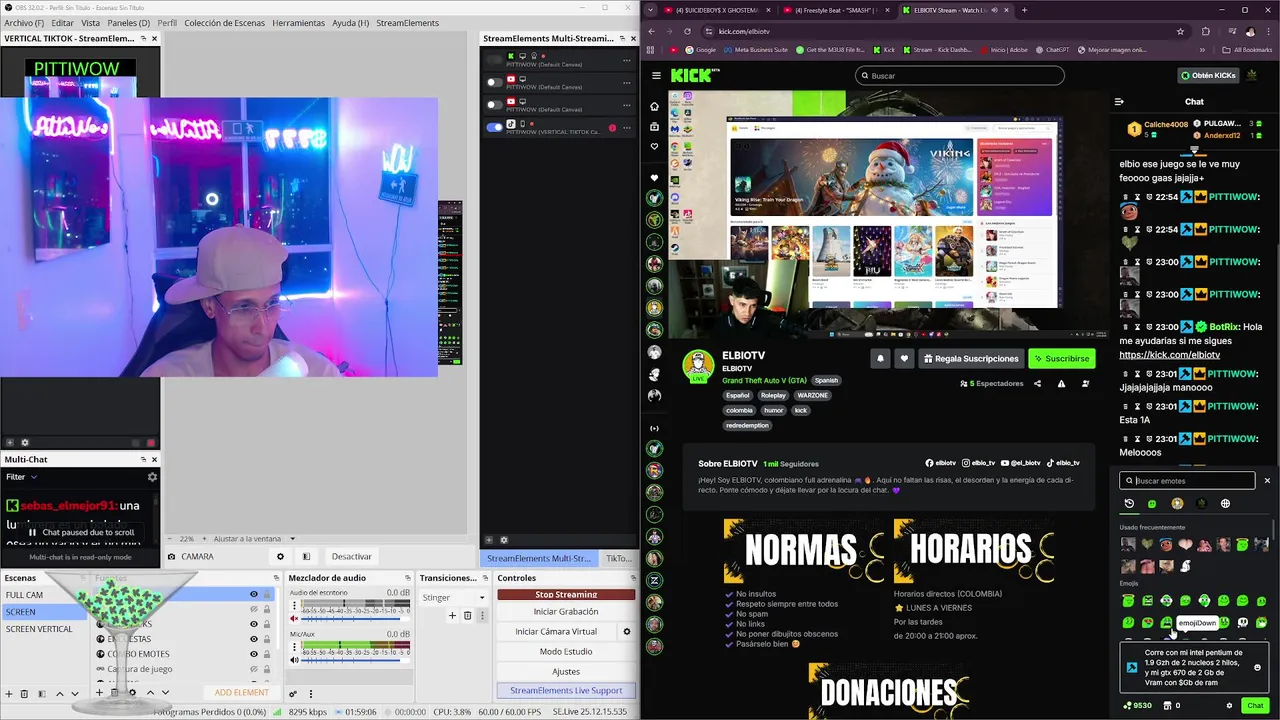The height and width of the screenshot is (720, 1280).
Task: Bookmark page with Chrome star icon
Action: click(1180, 31)
